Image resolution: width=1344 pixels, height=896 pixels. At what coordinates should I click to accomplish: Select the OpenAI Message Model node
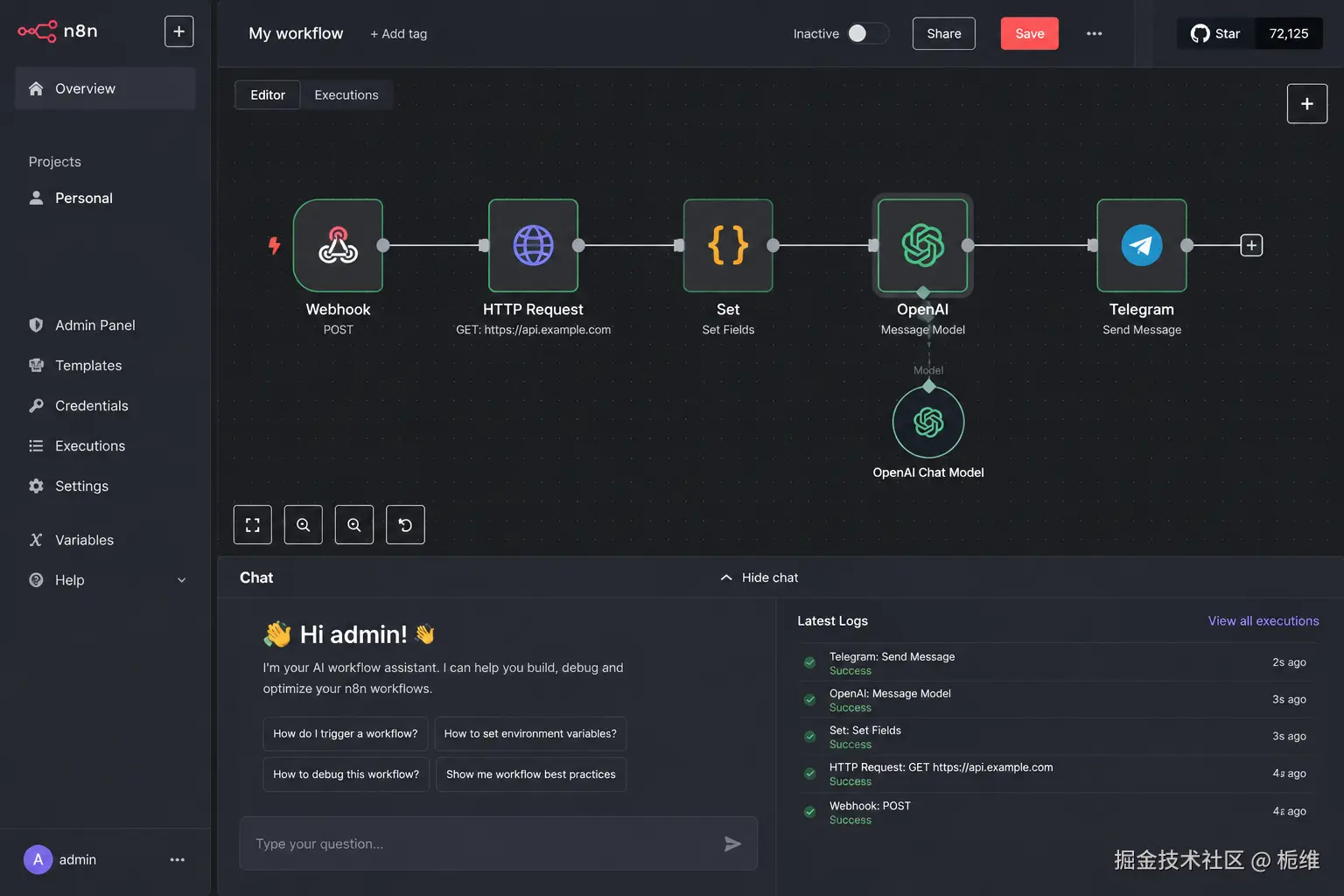(923, 246)
